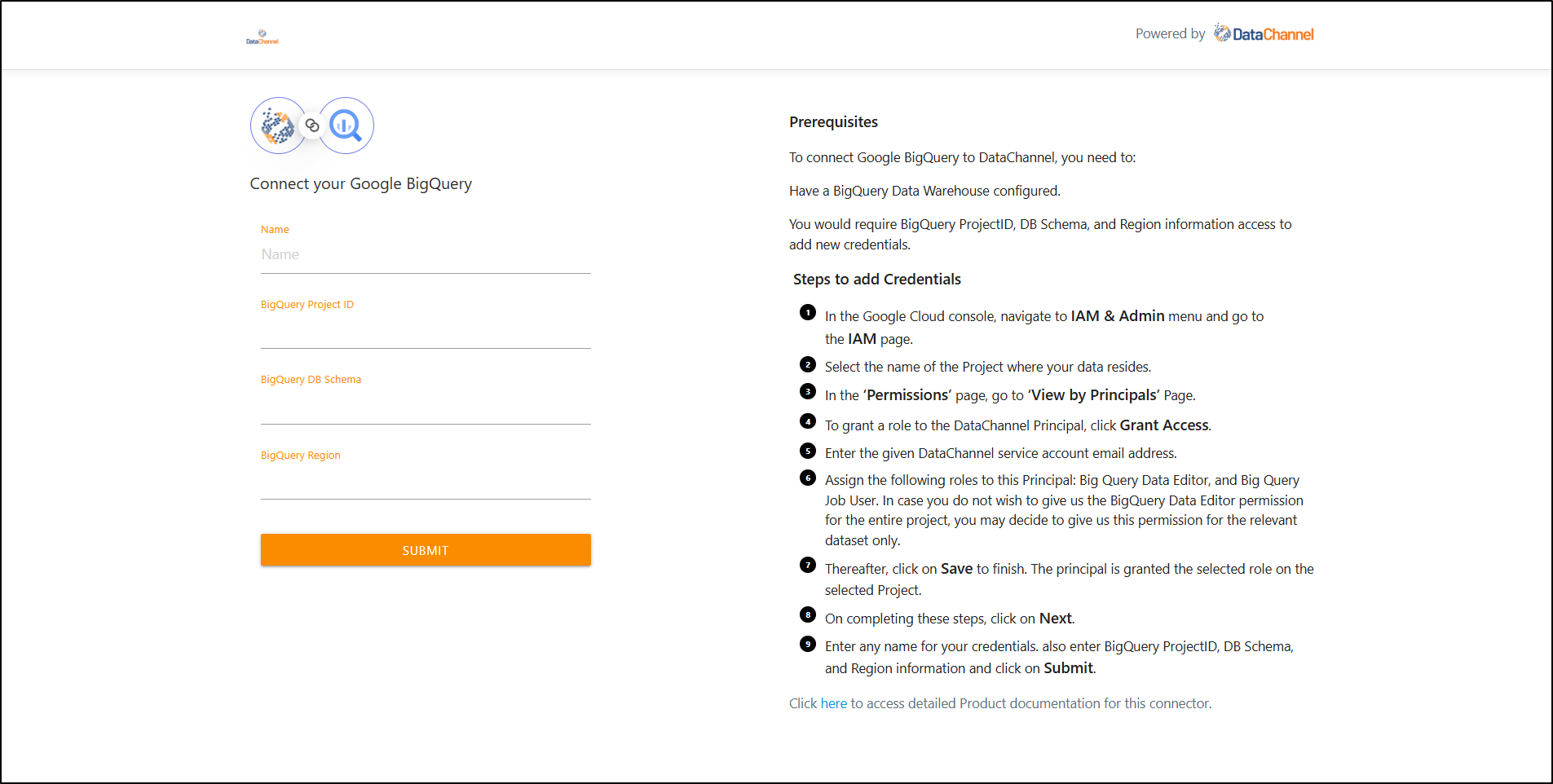This screenshot has height=784, width=1553.
Task: Click the bold 'Grant Access' text
Action: coord(1164,425)
